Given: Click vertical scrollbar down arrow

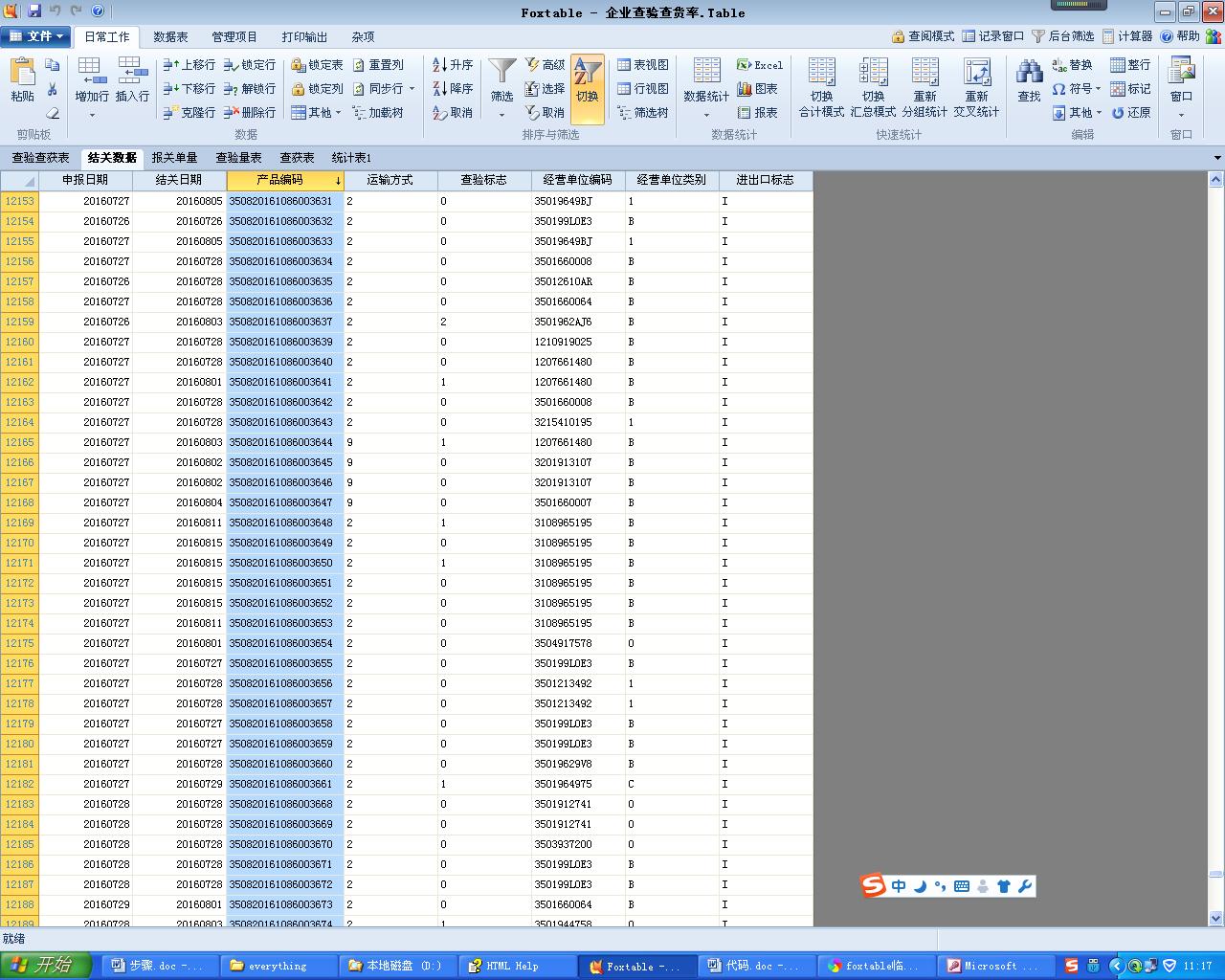Looking at the screenshot, I should [1215, 919].
